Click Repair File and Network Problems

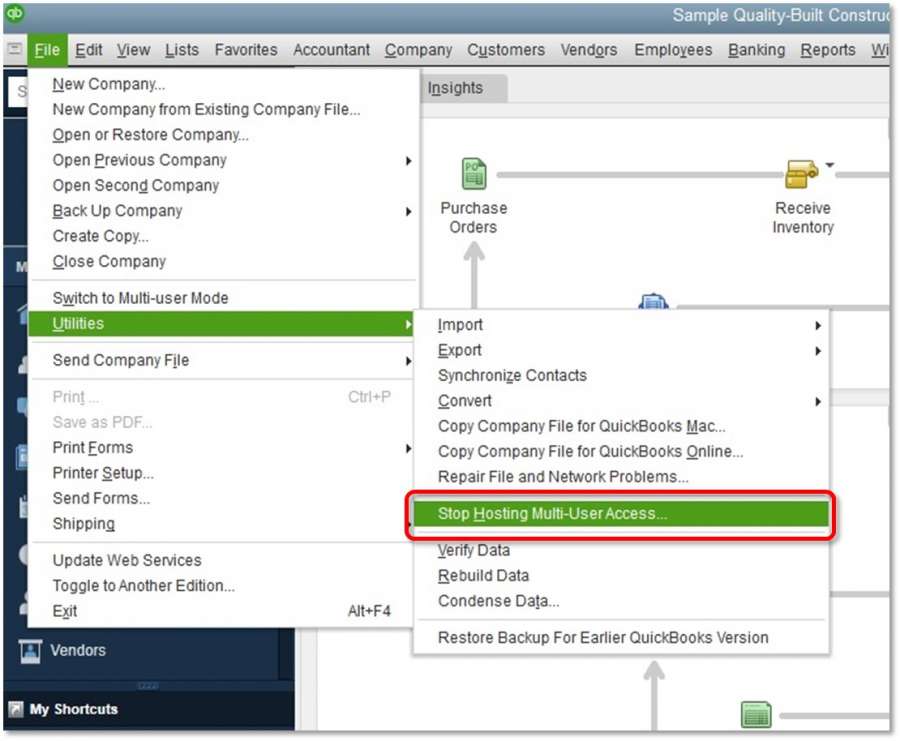coord(563,477)
